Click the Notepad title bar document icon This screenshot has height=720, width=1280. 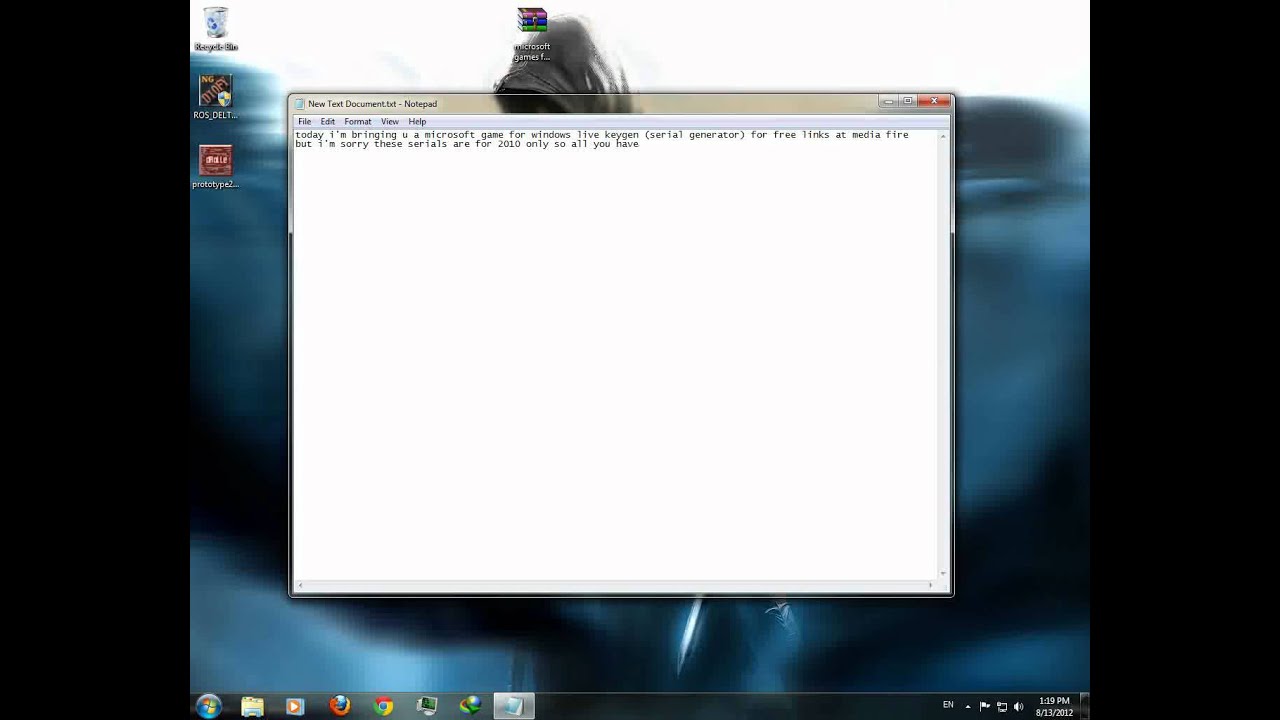[300, 104]
